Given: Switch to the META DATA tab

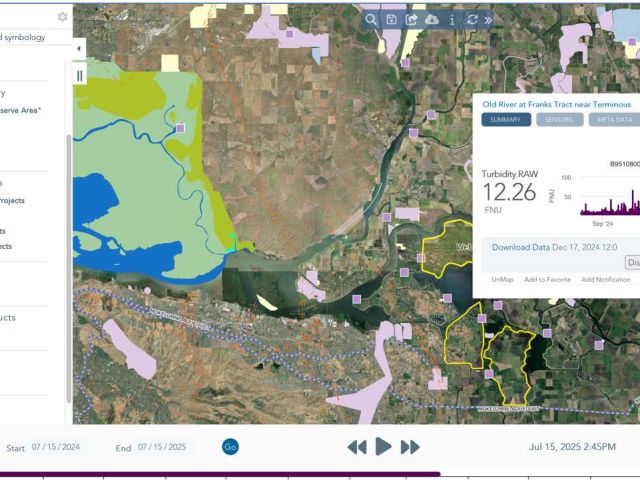Looking at the screenshot, I should (614, 120).
